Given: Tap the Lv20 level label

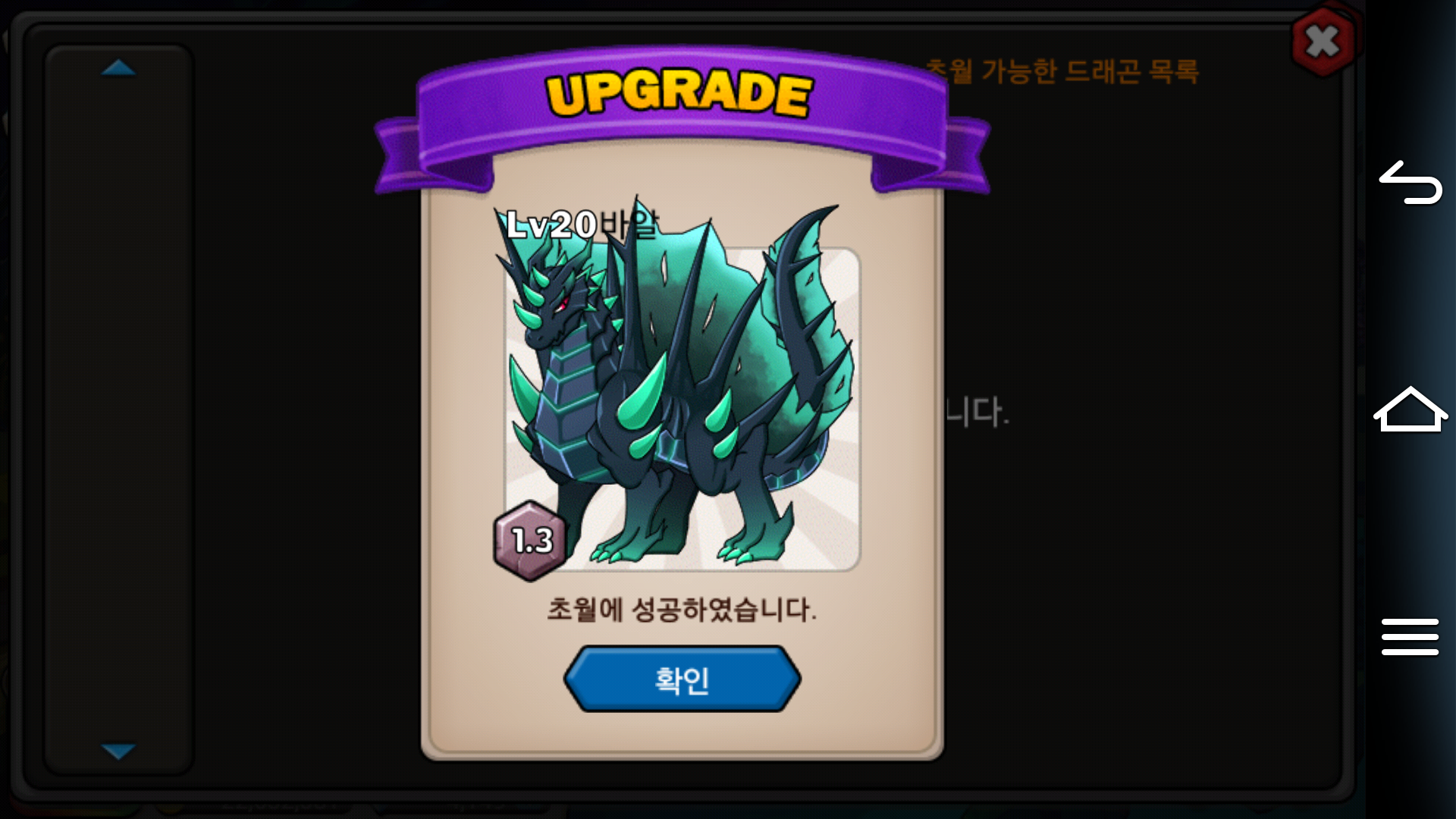Looking at the screenshot, I should click(x=552, y=224).
